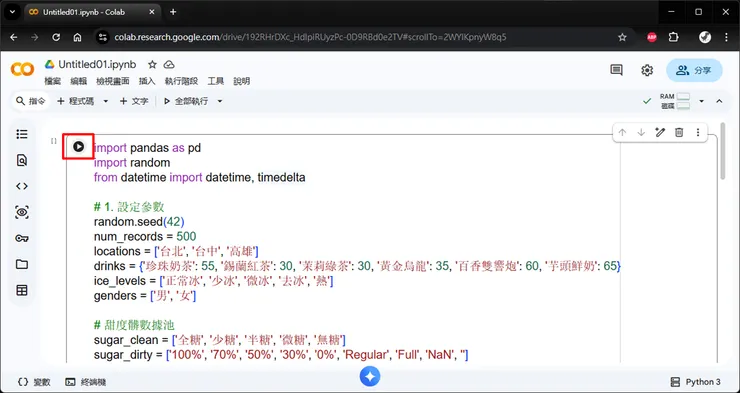Open the browser profile avatar
740x393 pixels.
(x=705, y=37)
